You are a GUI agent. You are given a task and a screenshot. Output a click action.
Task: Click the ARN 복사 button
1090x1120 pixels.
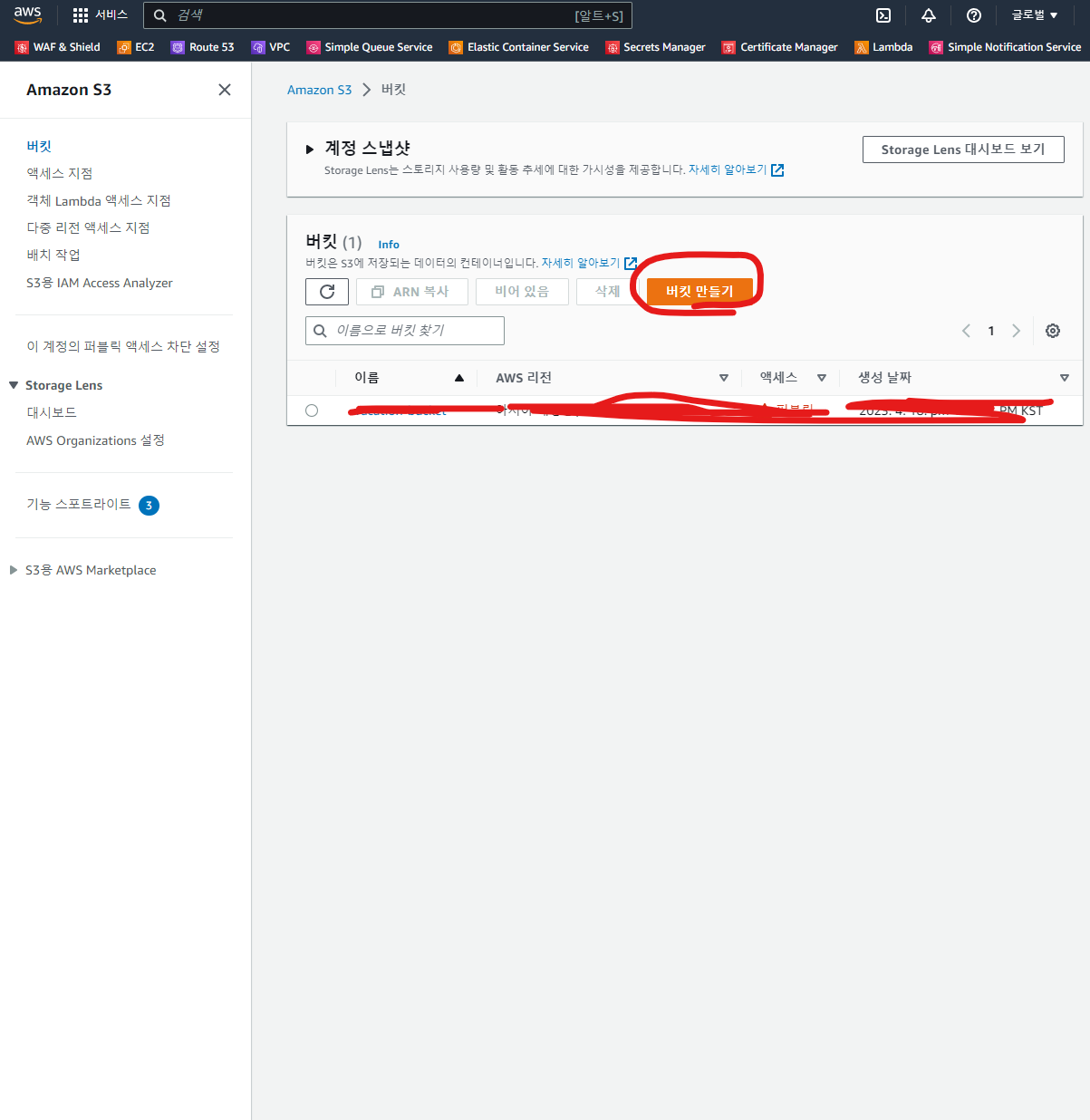[x=411, y=292]
